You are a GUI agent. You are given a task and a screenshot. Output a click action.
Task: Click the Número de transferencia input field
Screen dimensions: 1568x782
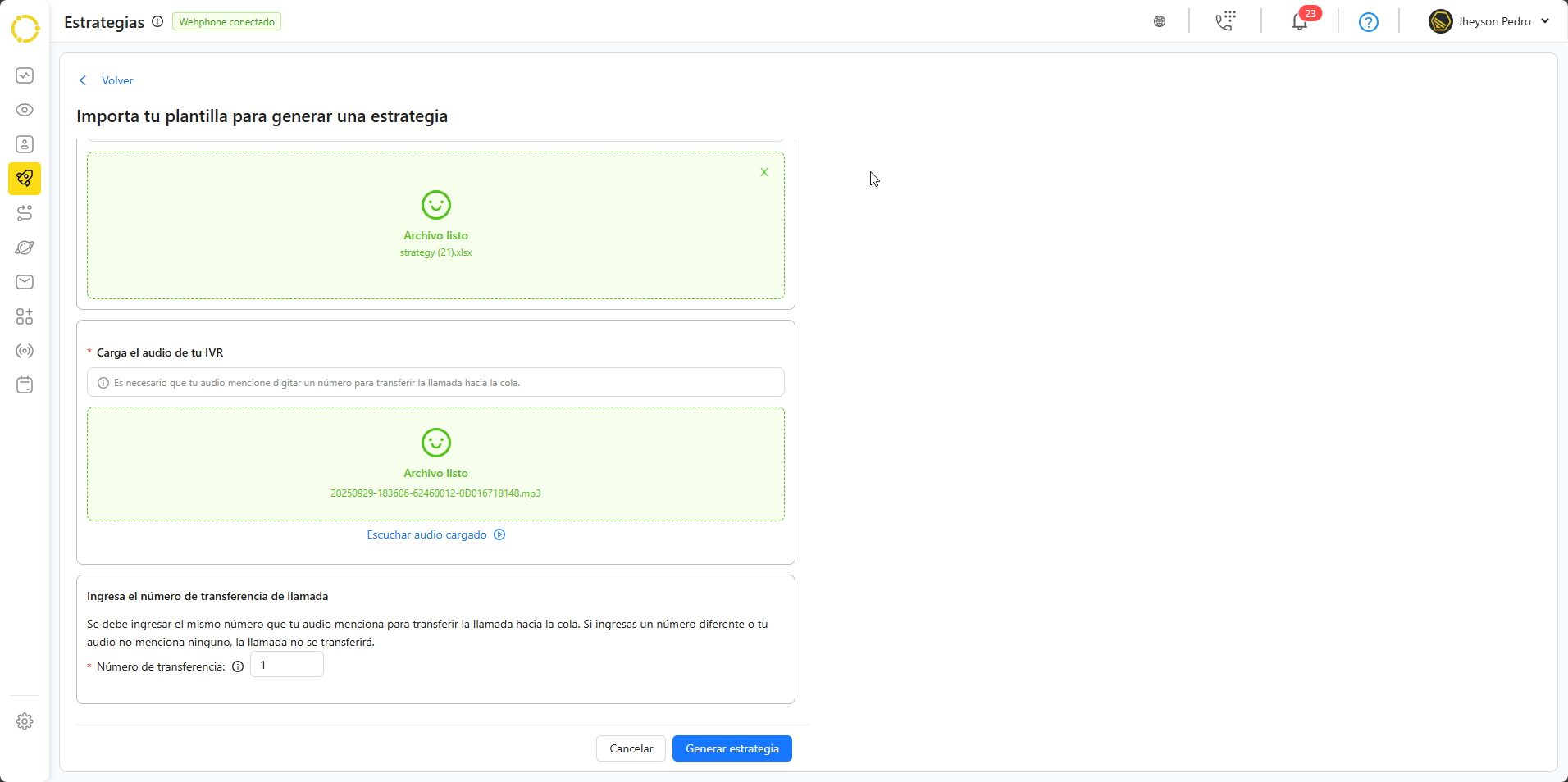287,665
